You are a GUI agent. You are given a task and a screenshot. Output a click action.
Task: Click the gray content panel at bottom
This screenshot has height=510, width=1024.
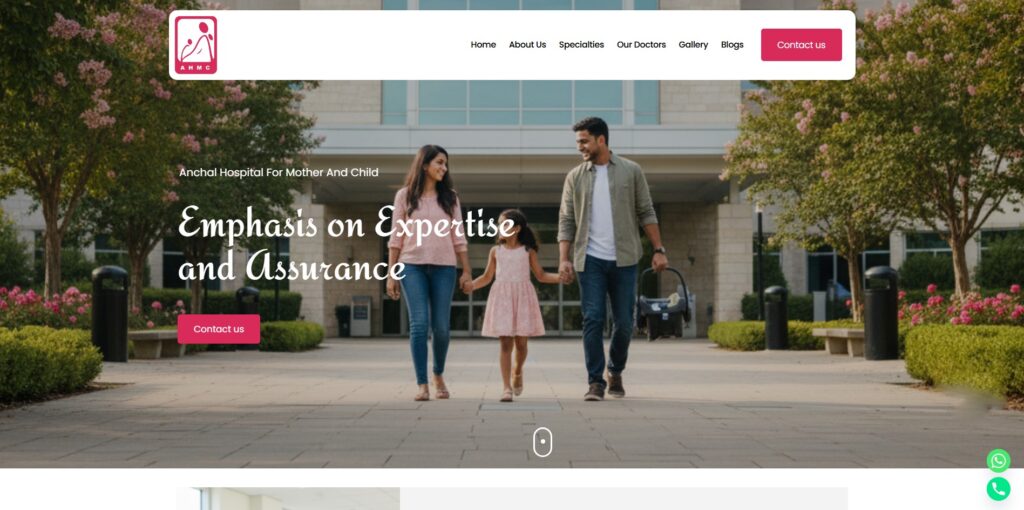click(624, 499)
